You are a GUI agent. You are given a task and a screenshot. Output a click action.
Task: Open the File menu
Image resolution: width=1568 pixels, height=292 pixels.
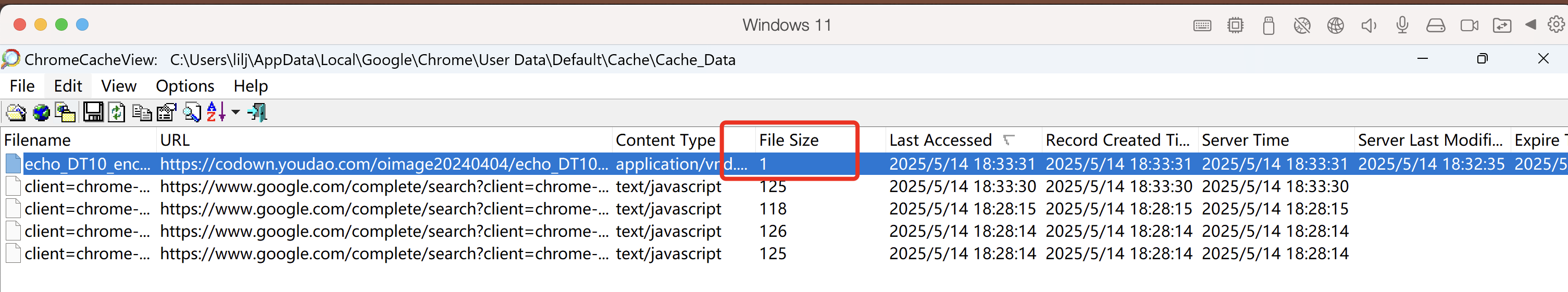[x=22, y=86]
